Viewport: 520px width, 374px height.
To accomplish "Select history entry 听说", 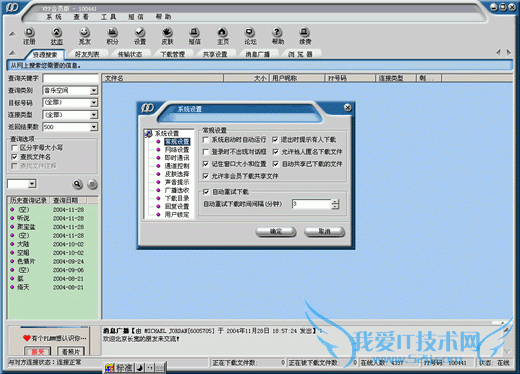I will point(24,218).
